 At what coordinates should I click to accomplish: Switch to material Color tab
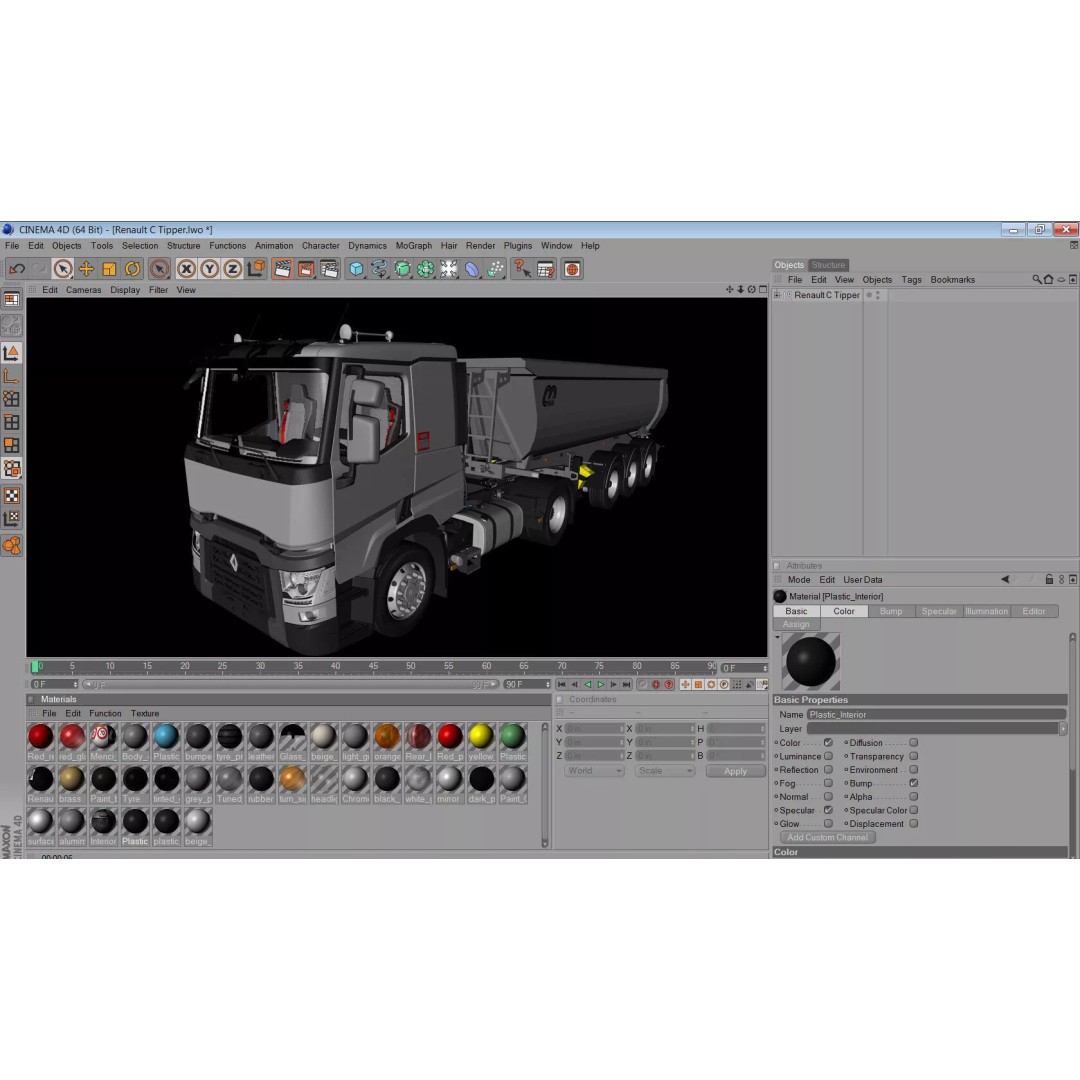(844, 611)
